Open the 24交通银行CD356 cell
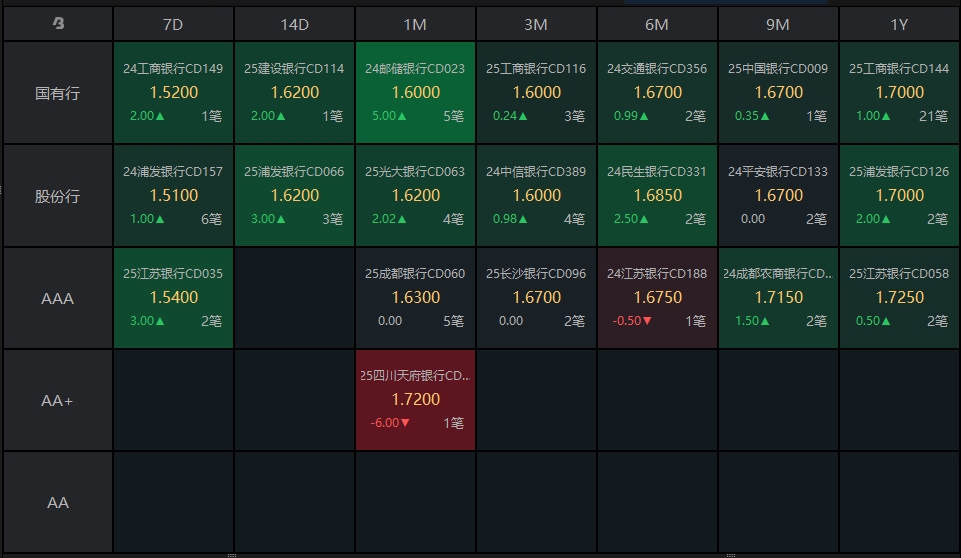The width and height of the screenshot is (961, 558). (657, 93)
